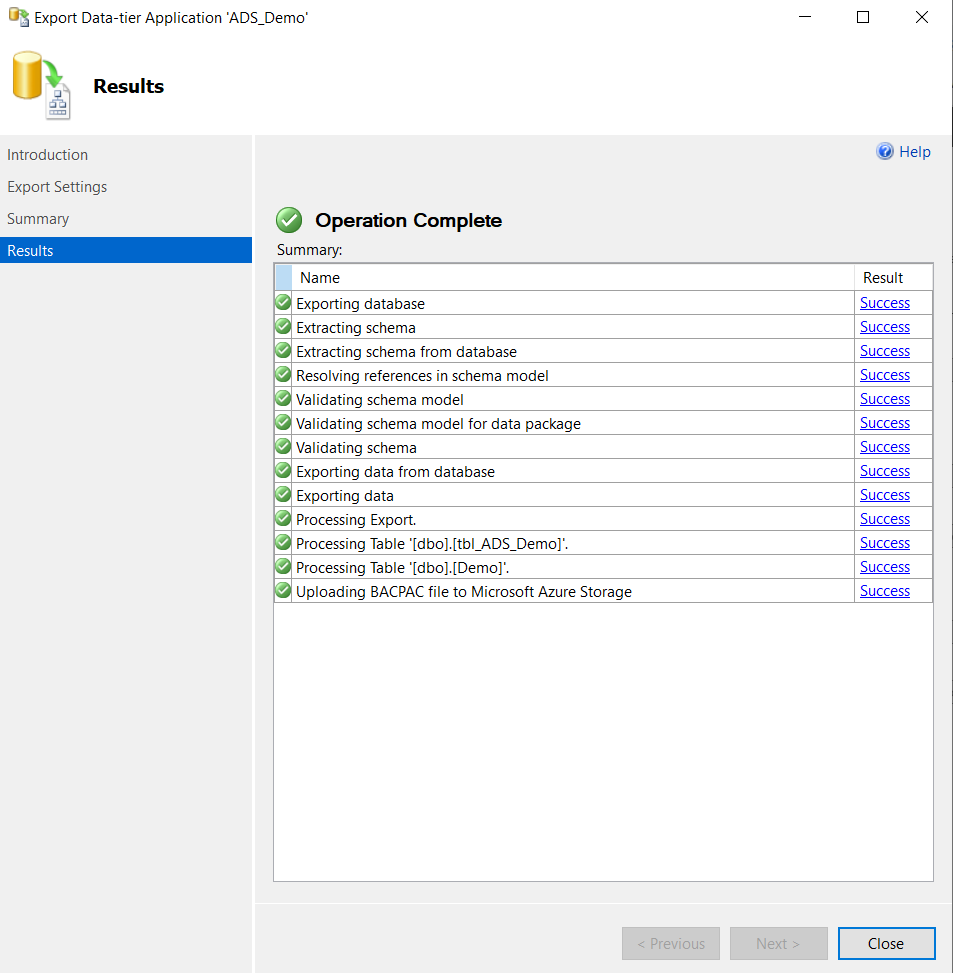View Success details for Extracting schema from database
Screen dimensions: 953x973
pyautogui.click(x=885, y=351)
